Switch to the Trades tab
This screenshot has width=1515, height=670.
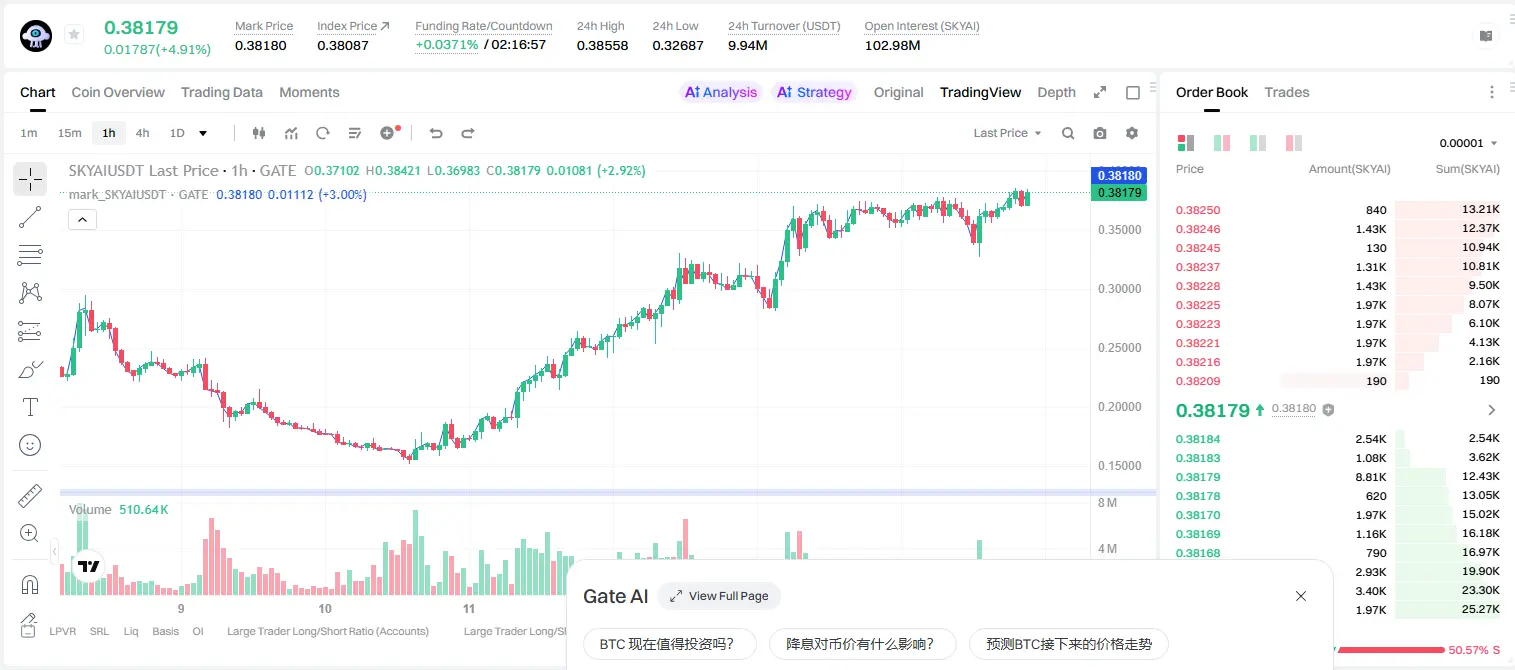pyautogui.click(x=1287, y=92)
